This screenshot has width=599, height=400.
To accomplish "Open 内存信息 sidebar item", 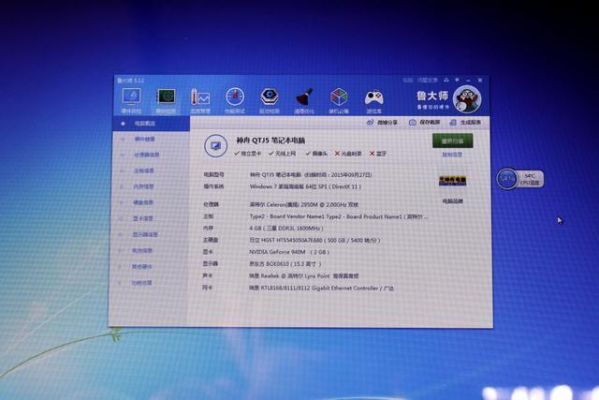I will [x=144, y=187].
